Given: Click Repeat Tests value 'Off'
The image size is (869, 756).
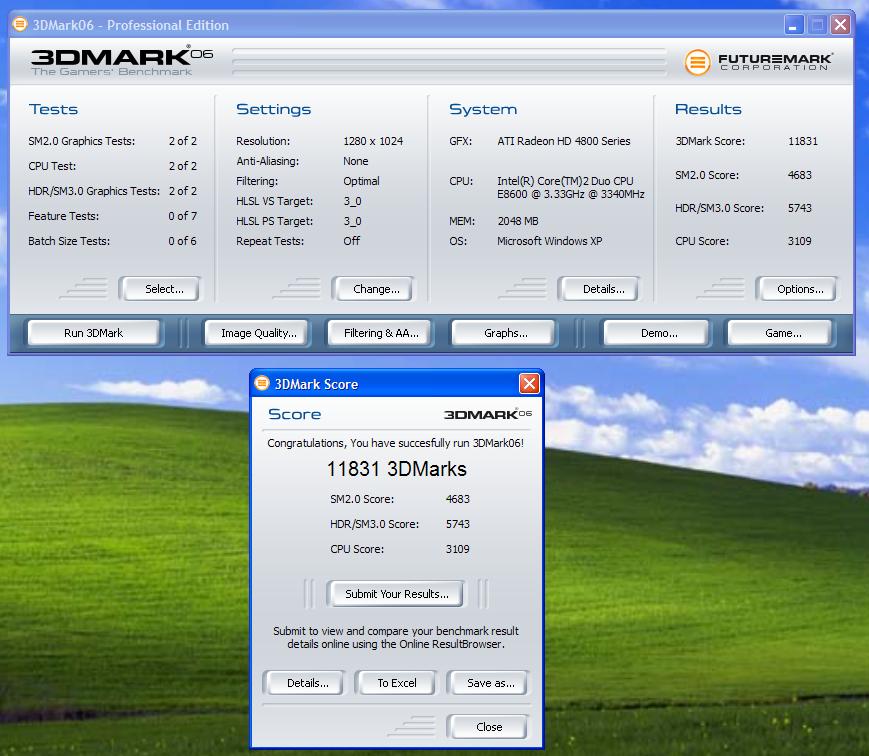Looking at the screenshot, I should click(x=351, y=241).
